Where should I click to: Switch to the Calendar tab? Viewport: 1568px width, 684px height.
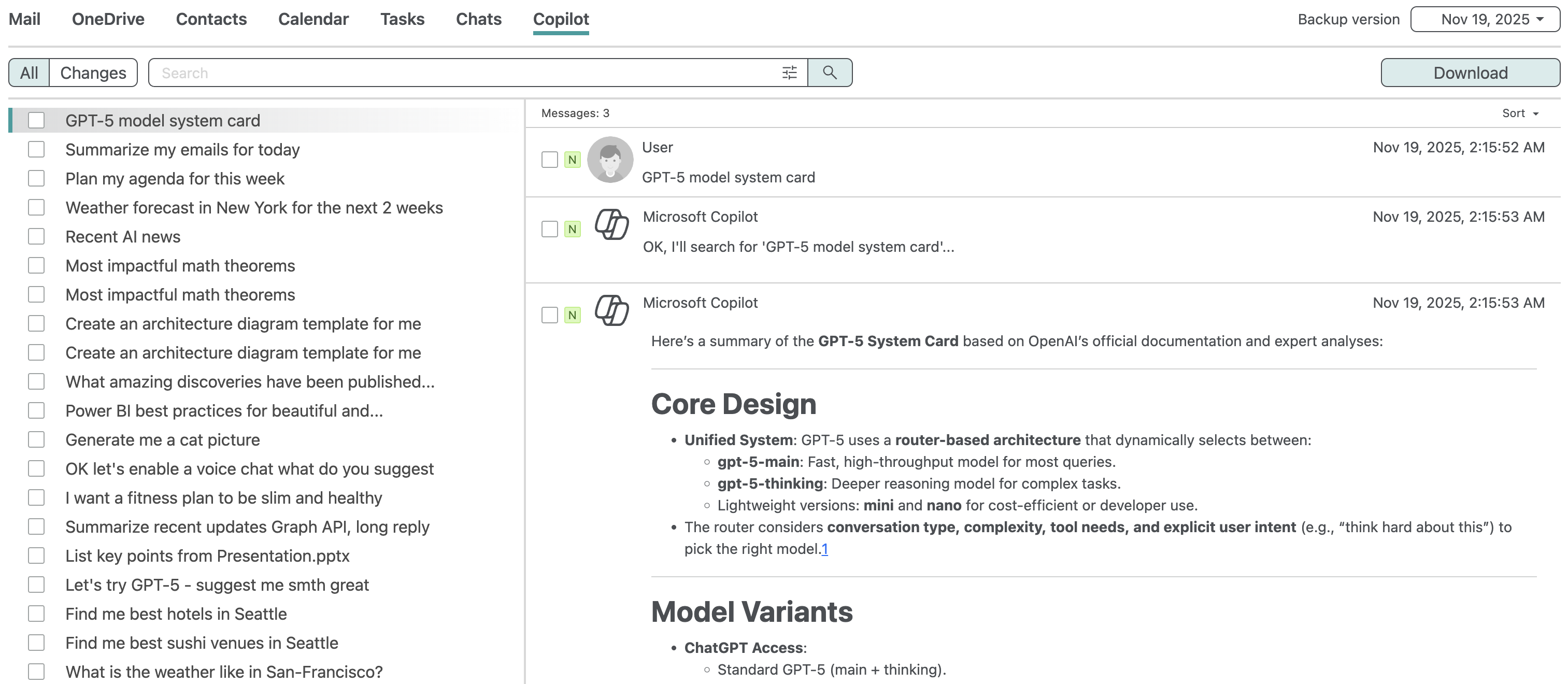click(313, 20)
